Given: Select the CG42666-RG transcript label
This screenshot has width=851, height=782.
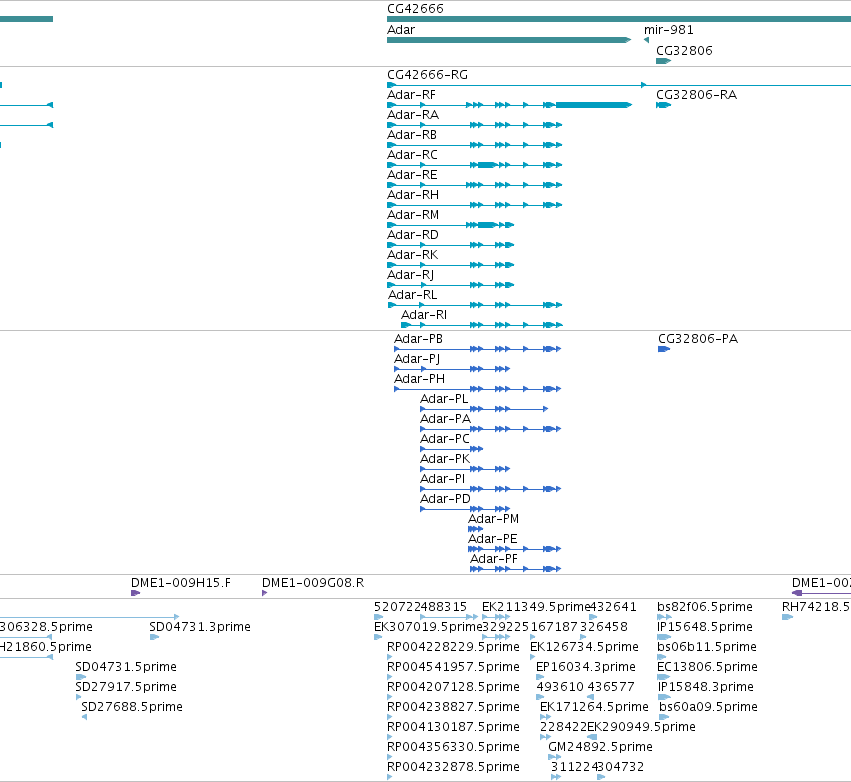Looking at the screenshot, I should (427, 75).
